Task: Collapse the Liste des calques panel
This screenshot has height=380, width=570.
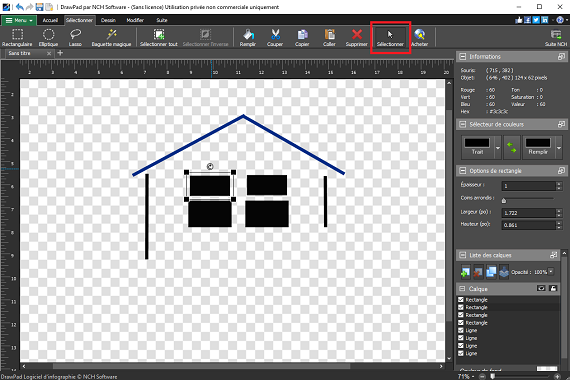Action: [x=462, y=255]
